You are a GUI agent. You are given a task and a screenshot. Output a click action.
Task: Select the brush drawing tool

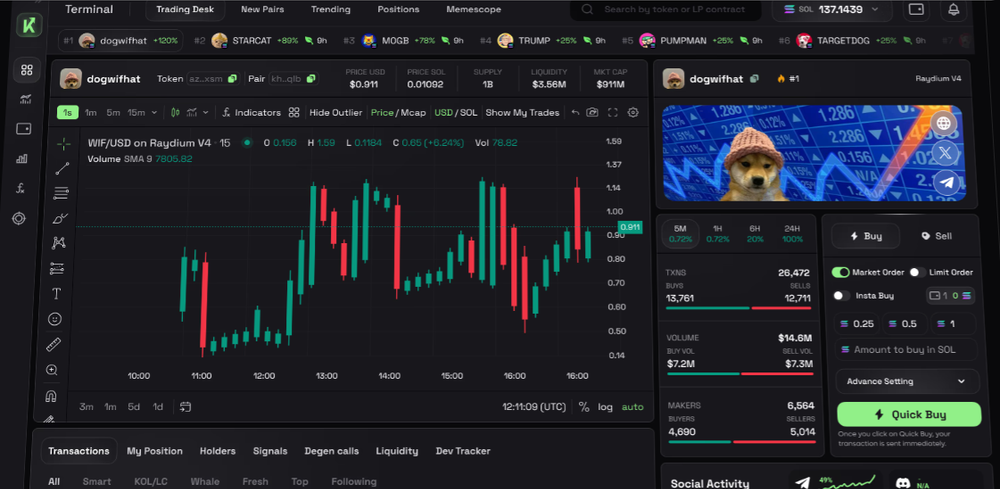coord(60,219)
